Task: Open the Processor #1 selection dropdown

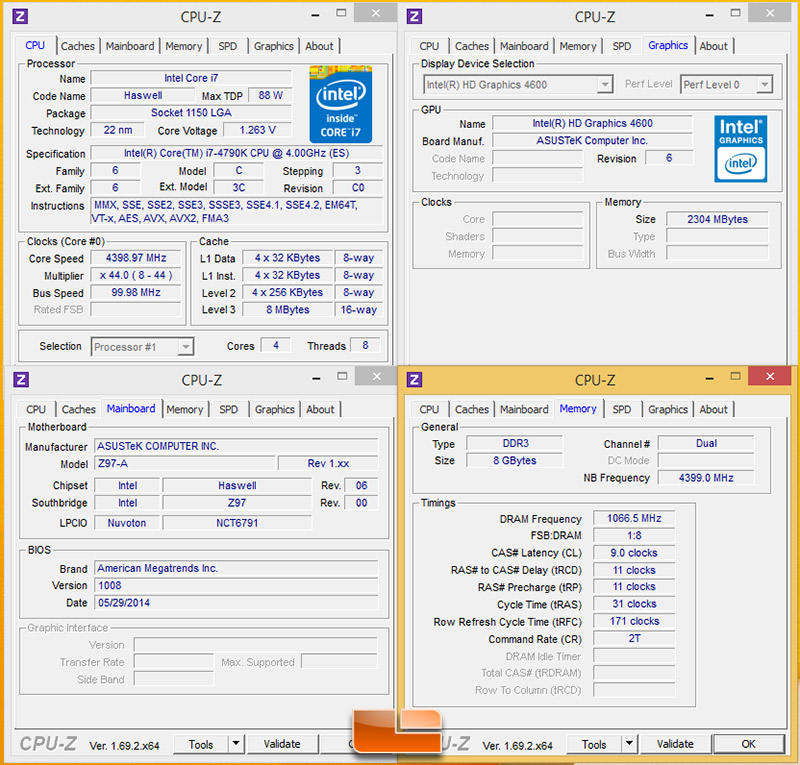Action: (x=186, y=347)
